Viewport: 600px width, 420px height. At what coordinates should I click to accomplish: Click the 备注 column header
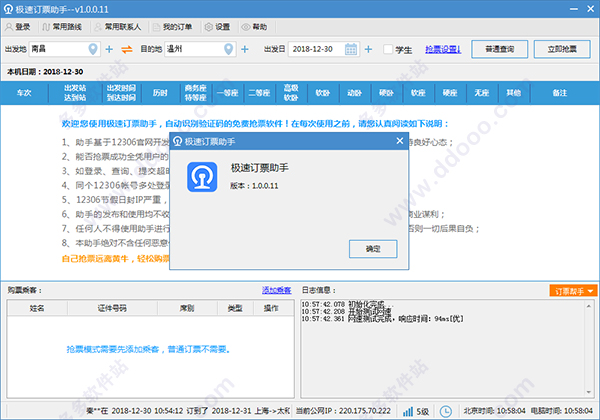(559, 93)
